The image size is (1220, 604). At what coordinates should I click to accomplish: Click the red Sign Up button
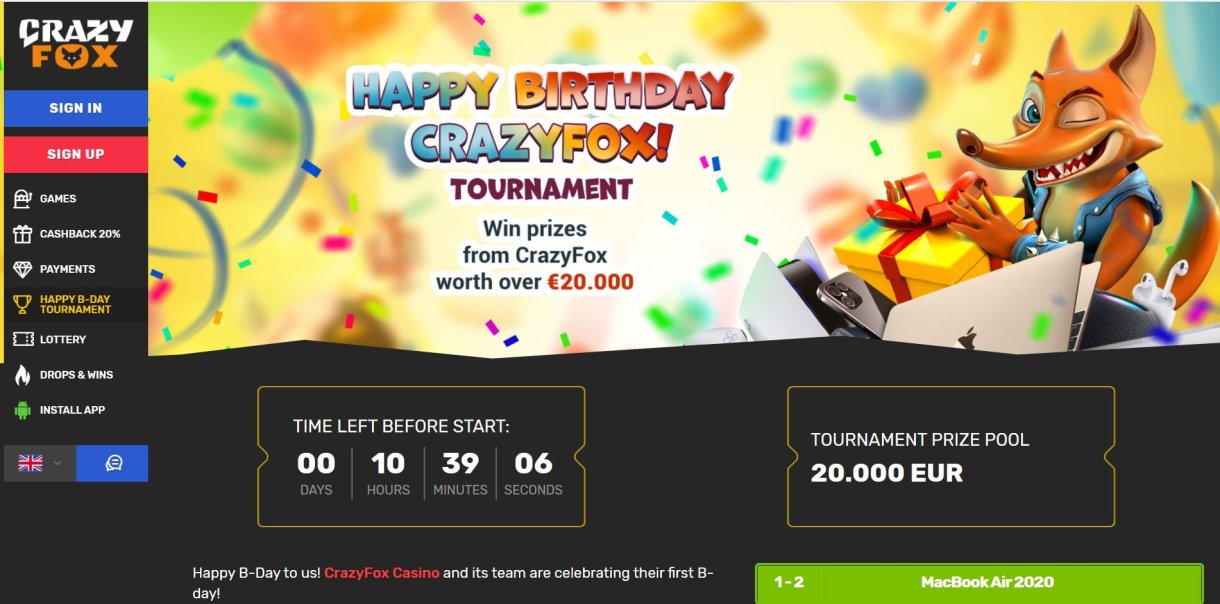tap(76, 154)
